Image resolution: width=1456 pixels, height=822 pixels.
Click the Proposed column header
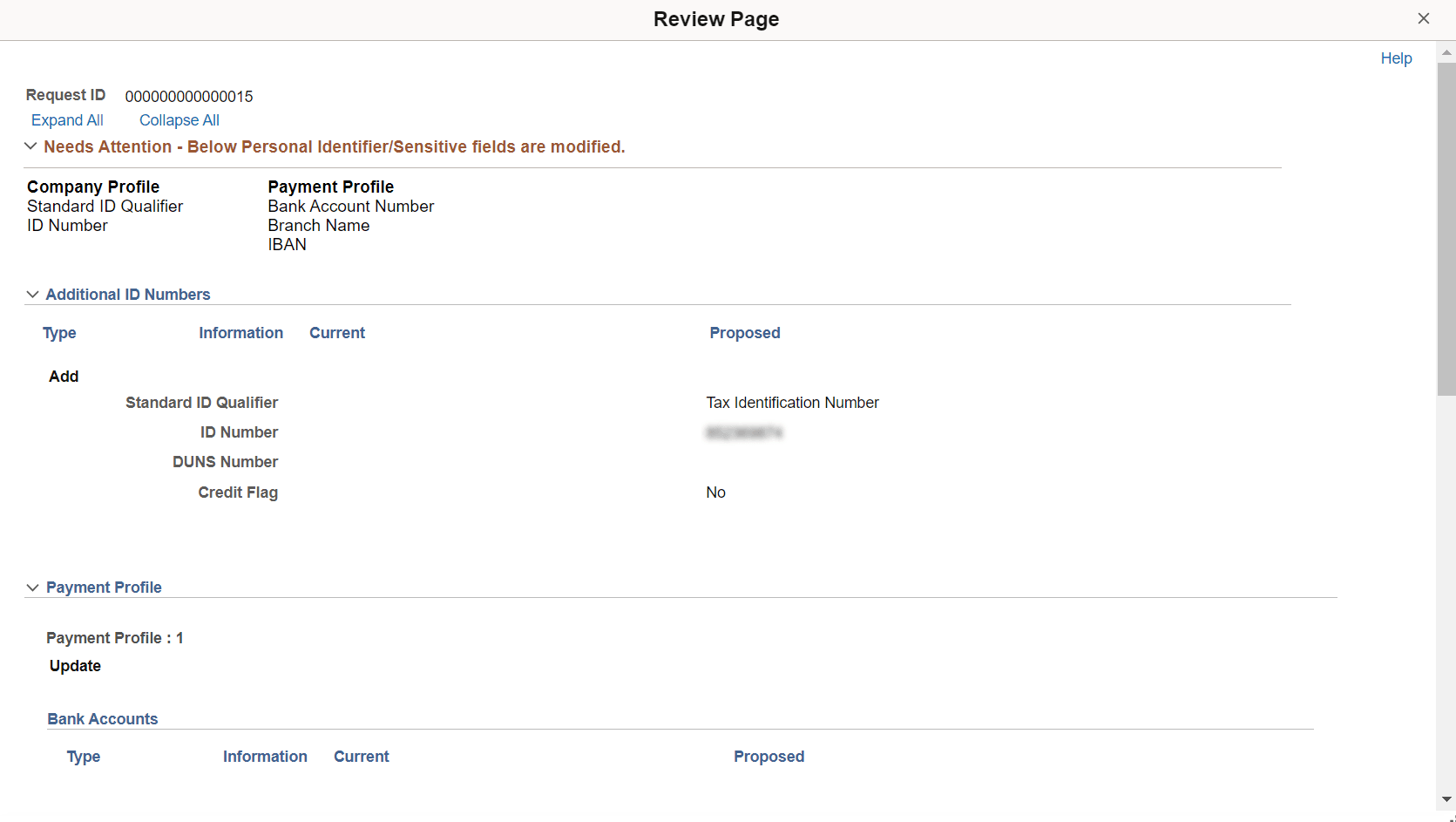tap(745, 333)
